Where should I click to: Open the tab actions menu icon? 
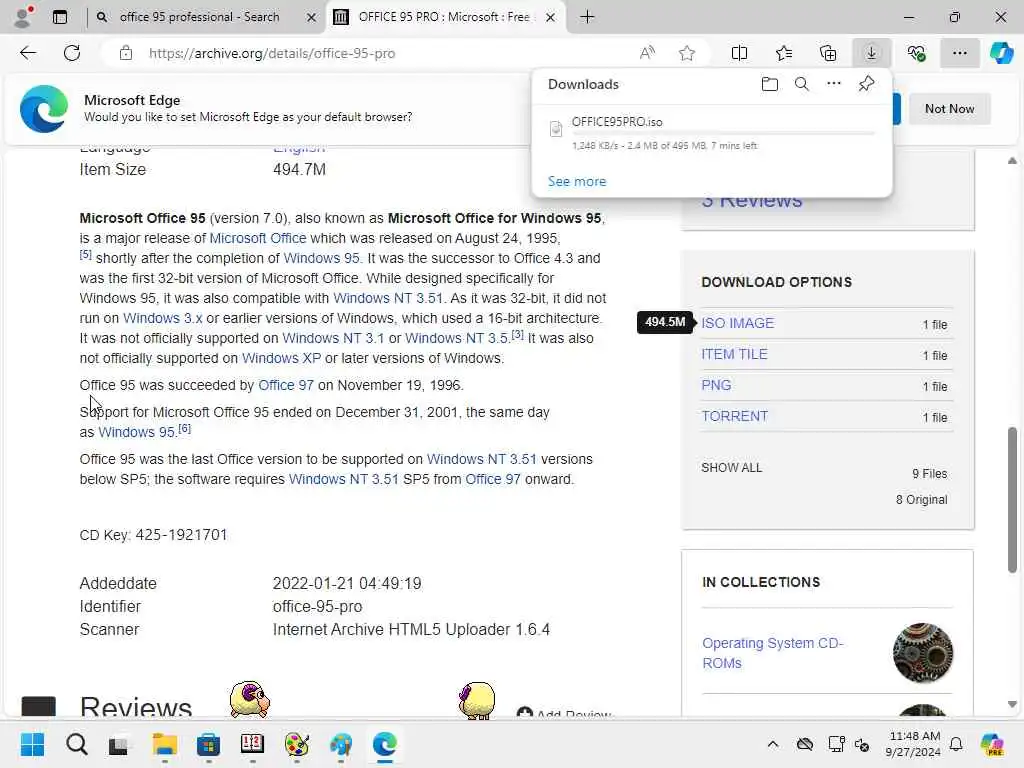(x=60, y=17)
